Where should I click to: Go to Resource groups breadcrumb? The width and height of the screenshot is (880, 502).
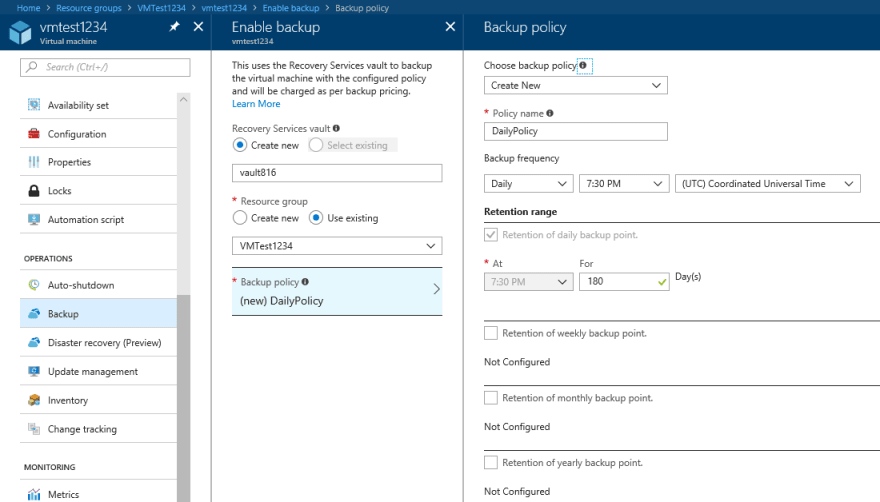click(89, 8)
